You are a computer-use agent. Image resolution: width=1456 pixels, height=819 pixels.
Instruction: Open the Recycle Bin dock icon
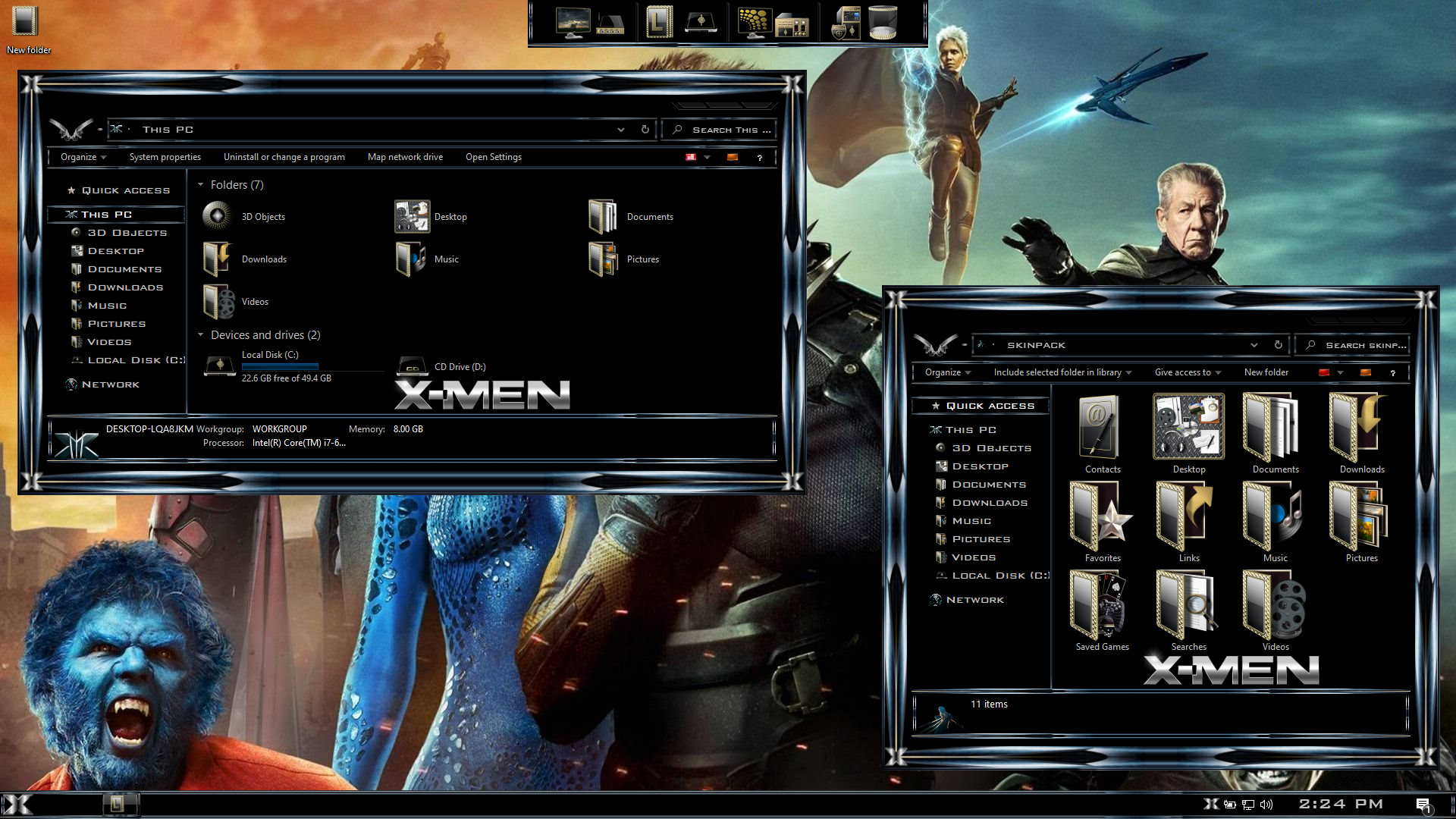pyautogui.click(x=883, y=23)
